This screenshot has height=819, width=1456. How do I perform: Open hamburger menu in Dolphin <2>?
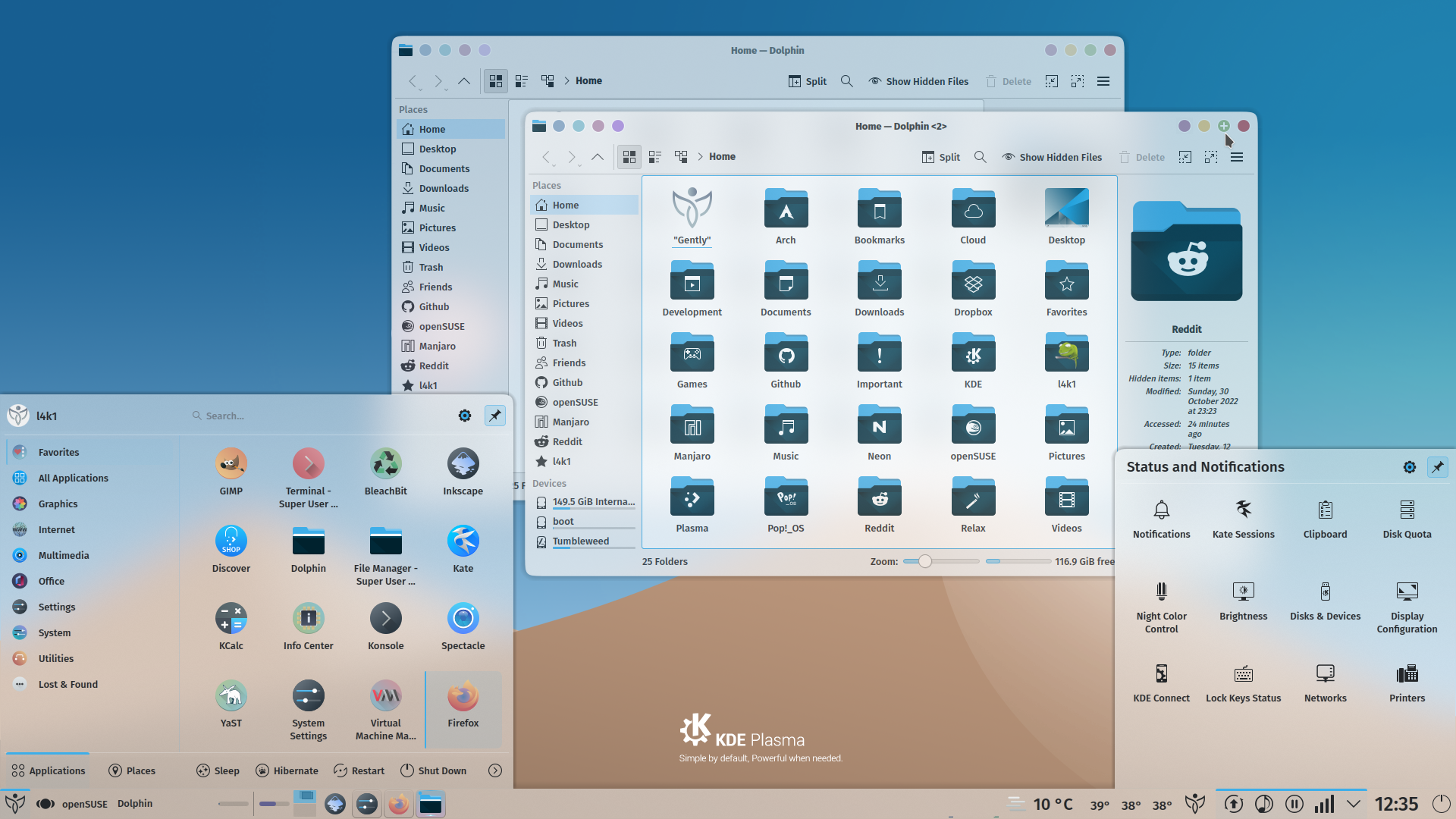pyautogui.click(x=1236, y=157)
